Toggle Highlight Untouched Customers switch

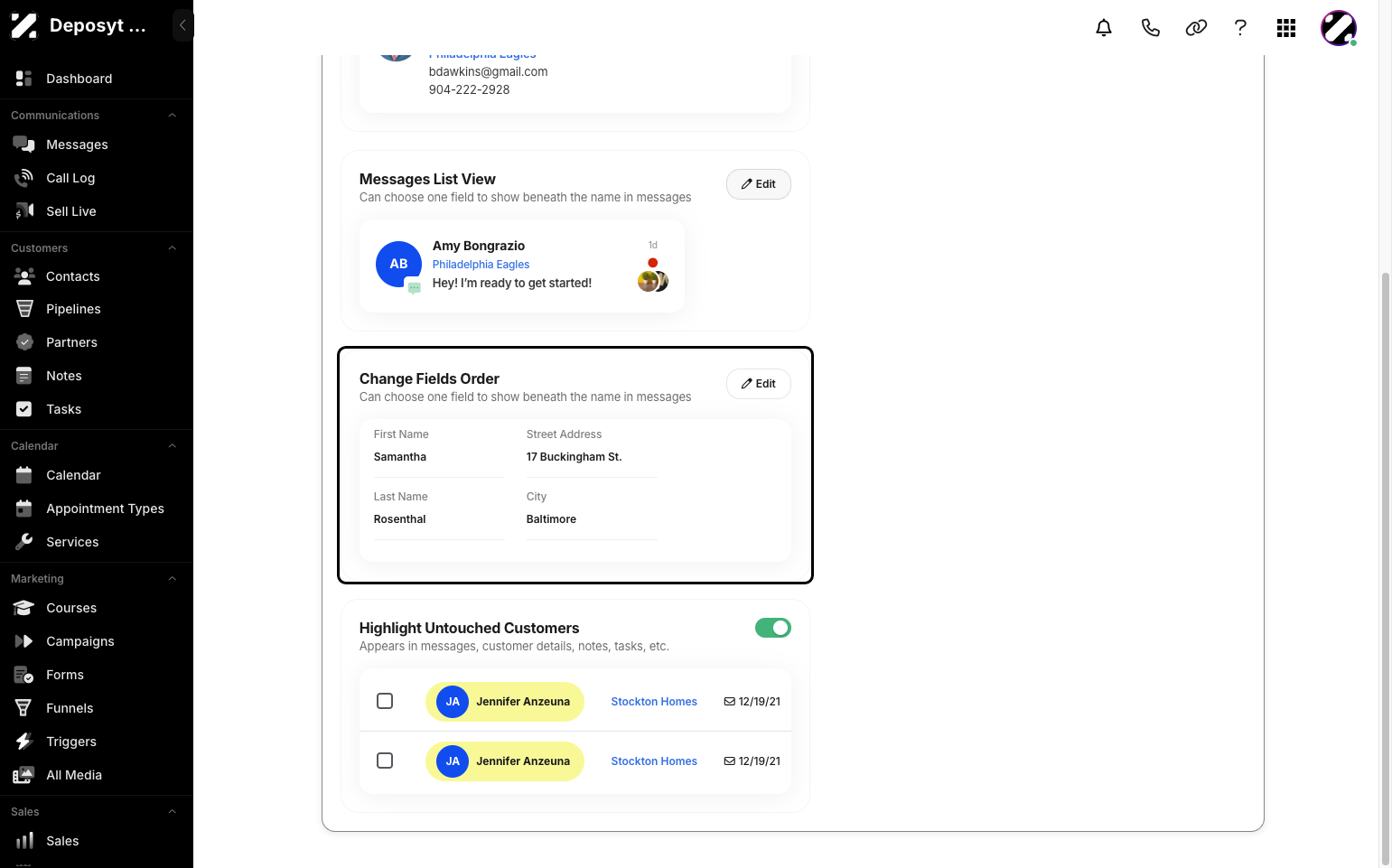(773, 628)
